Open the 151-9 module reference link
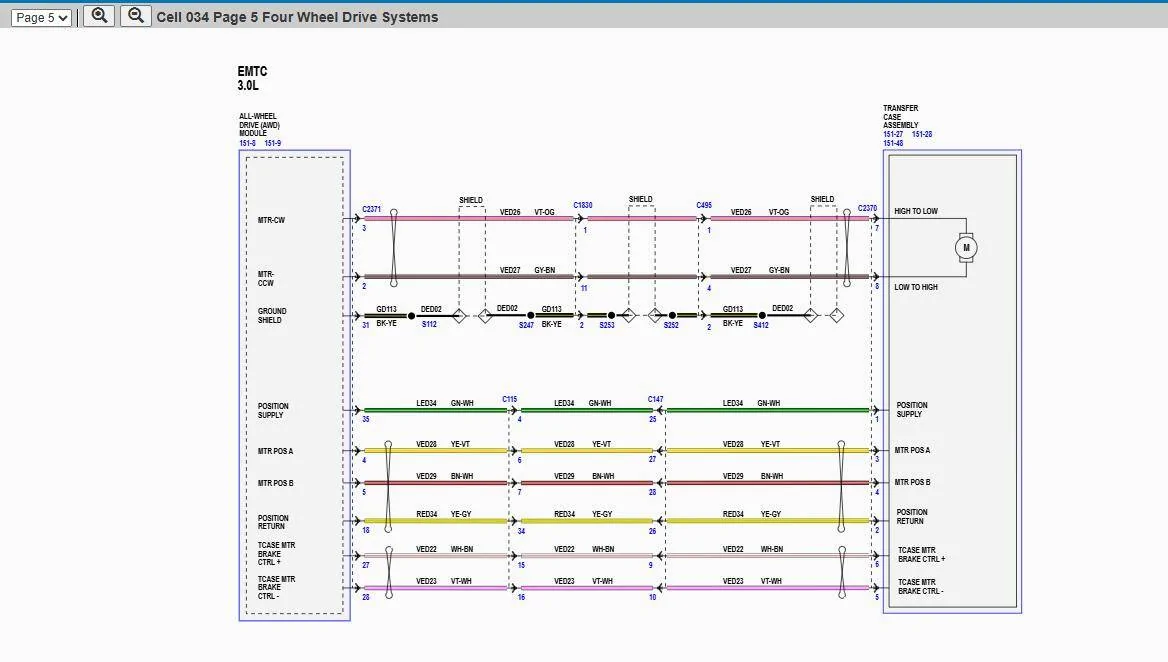This screenshot has width=1168, height=662. (x=273, y=143)
